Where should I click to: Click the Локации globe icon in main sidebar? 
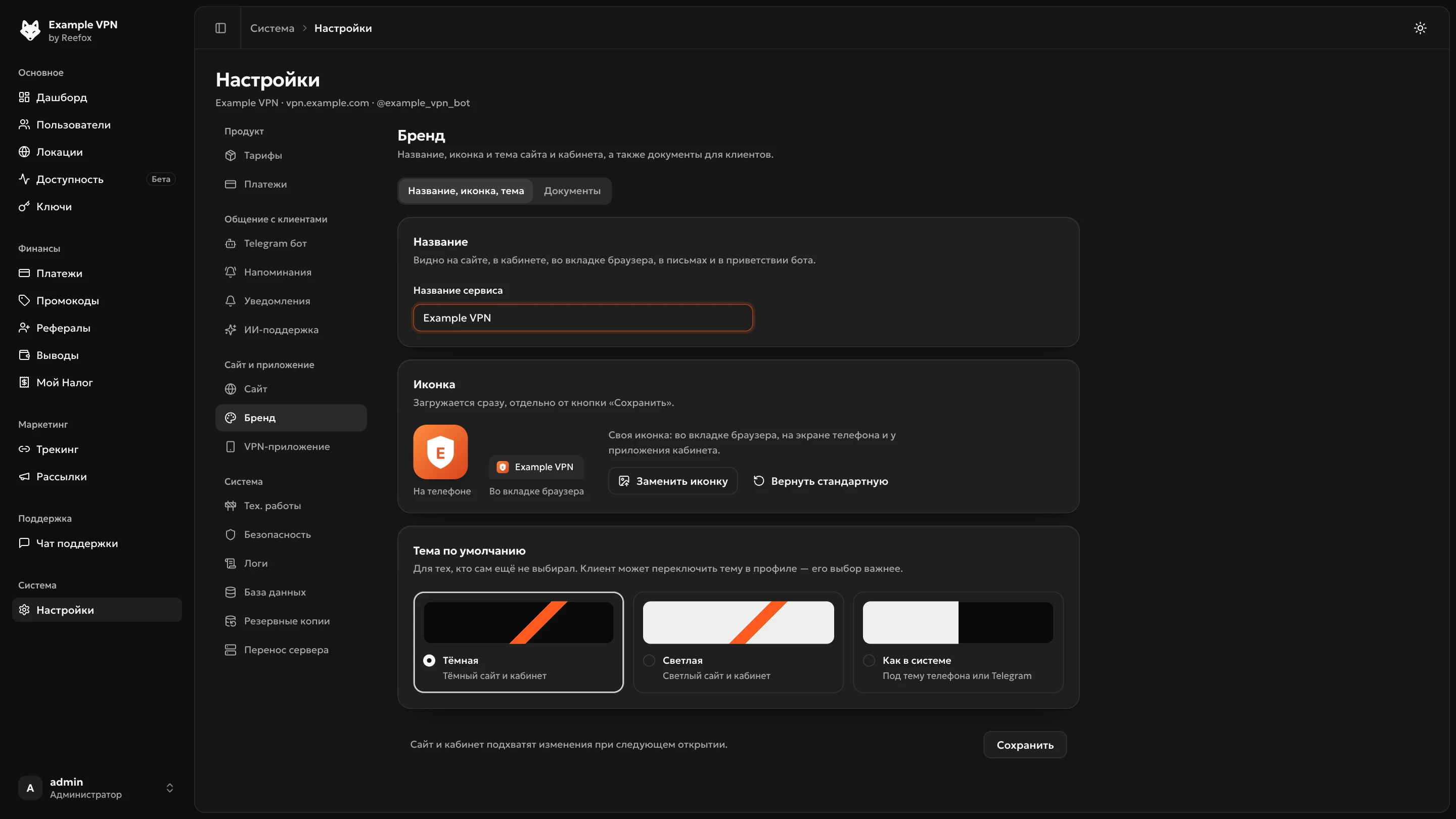(x=24, y=152)
